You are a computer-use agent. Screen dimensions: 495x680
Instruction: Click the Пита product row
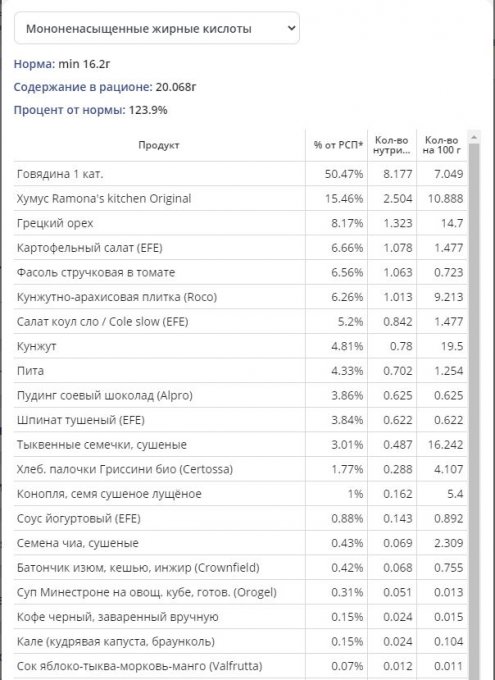click(x=240, y=371)
